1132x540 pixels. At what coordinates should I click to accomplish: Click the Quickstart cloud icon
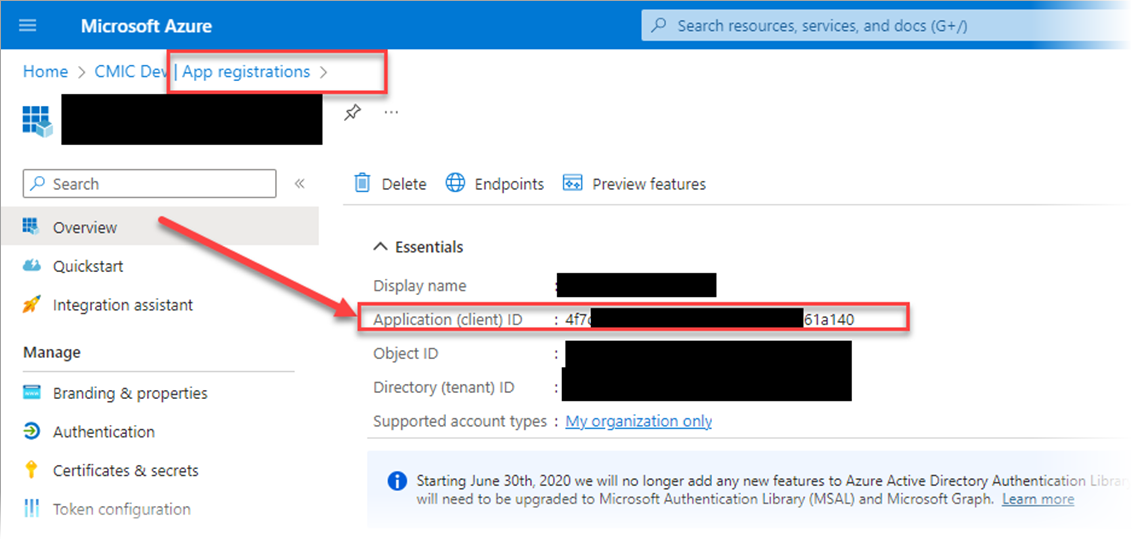[31, 266]
